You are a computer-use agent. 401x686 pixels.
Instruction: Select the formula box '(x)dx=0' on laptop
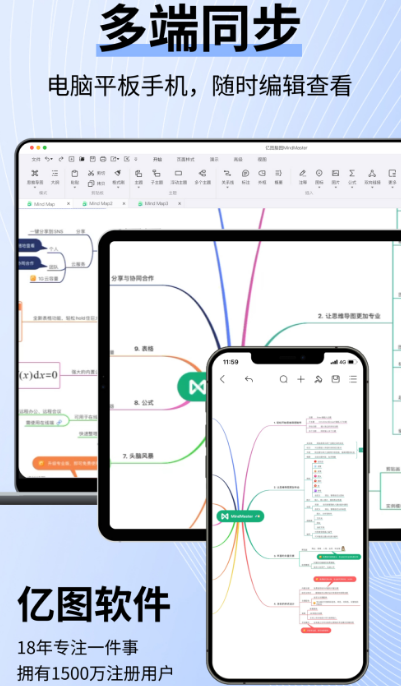click(x=38, y=375)
